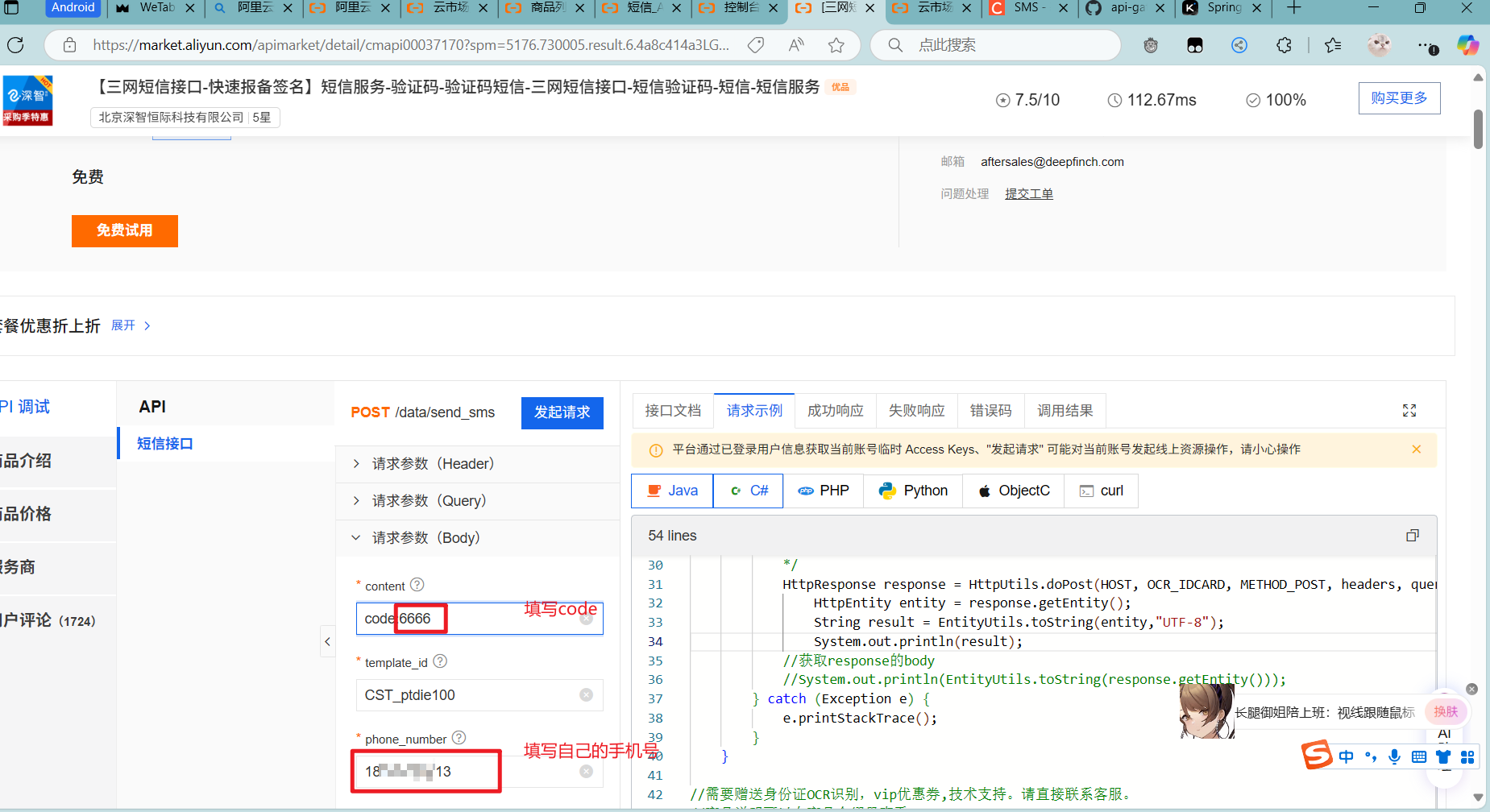This screenshot has width=1490, height=812.
Task: Select ObjectC code example
Action: [x=1014, y=491]
